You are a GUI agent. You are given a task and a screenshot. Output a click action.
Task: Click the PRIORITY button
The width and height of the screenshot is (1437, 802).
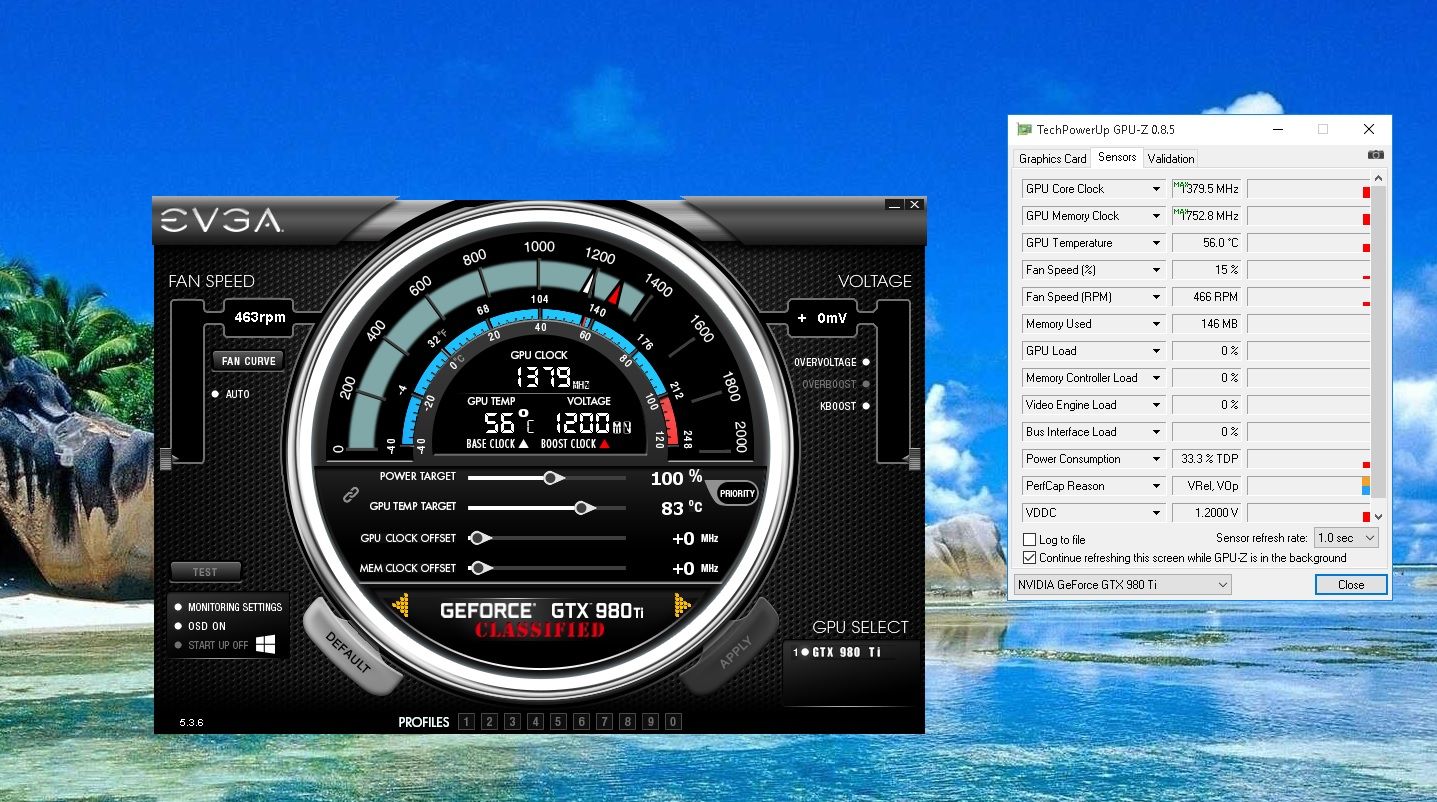[738, 493]
